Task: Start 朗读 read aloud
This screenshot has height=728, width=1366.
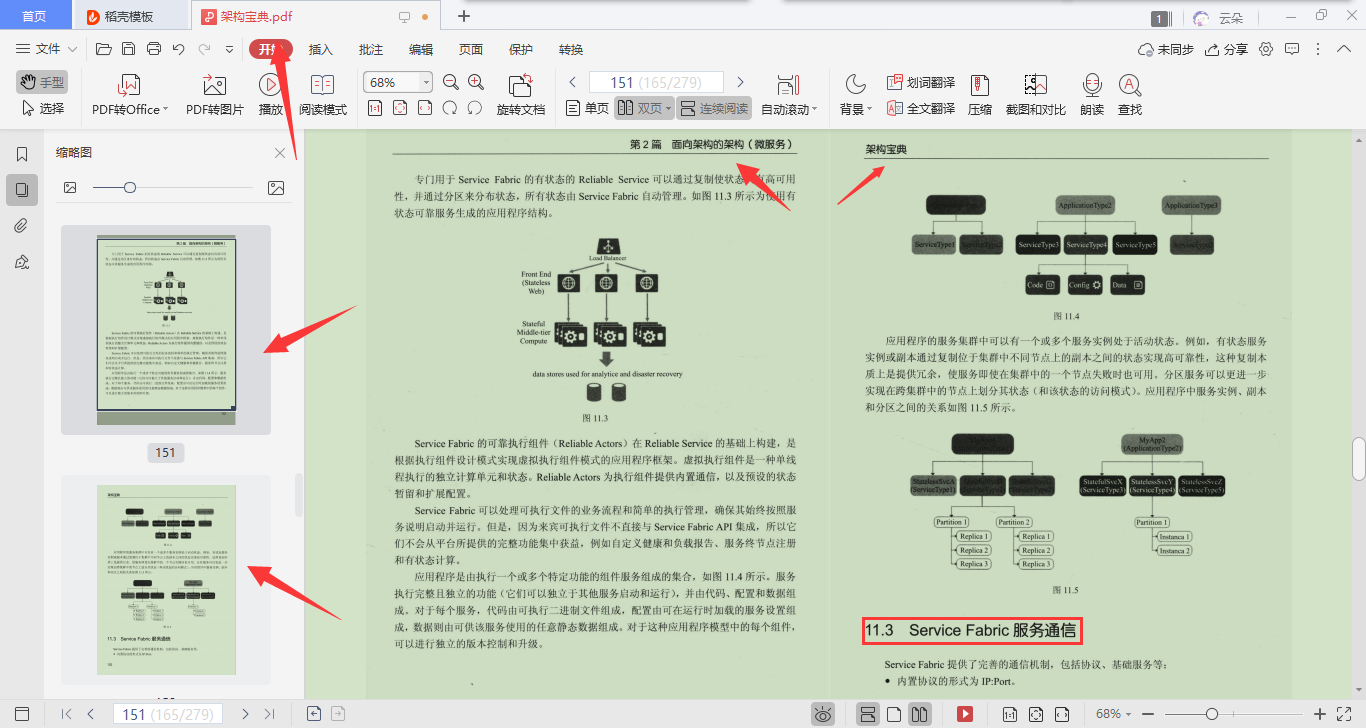Action: (1092, 95)
